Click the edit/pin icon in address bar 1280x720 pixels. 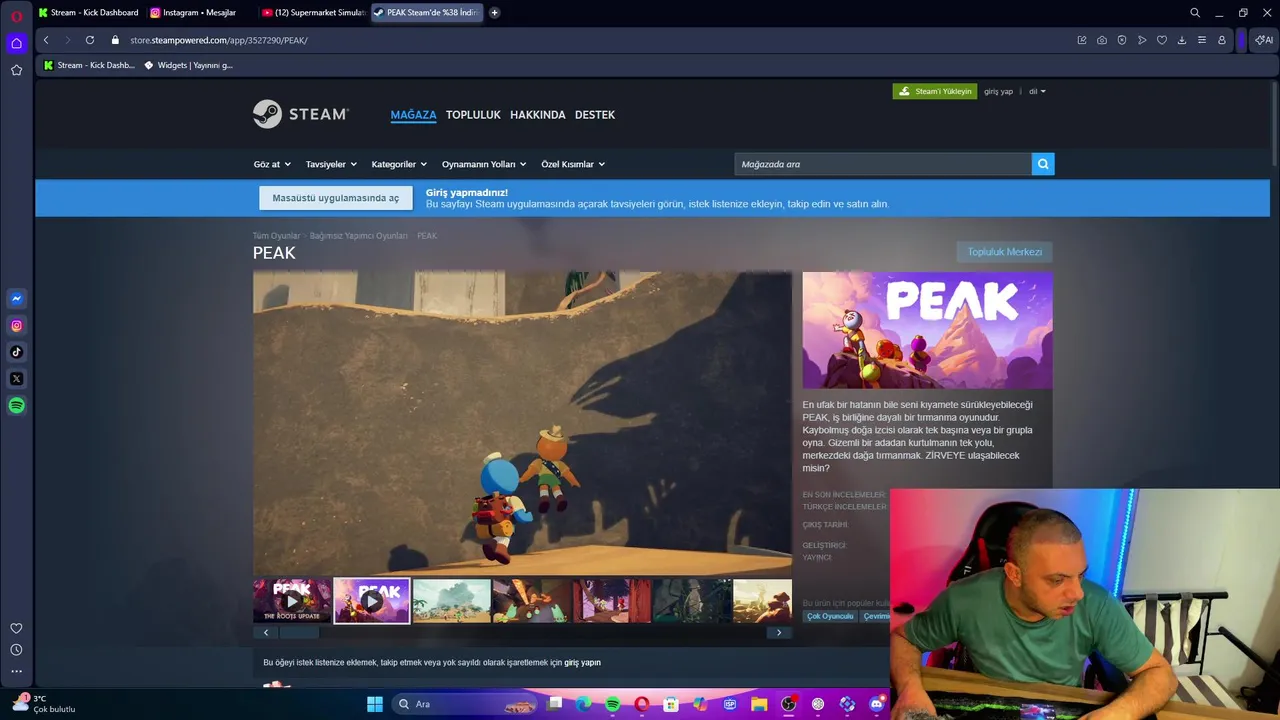pyautogui.click(x=1082, y=40)
